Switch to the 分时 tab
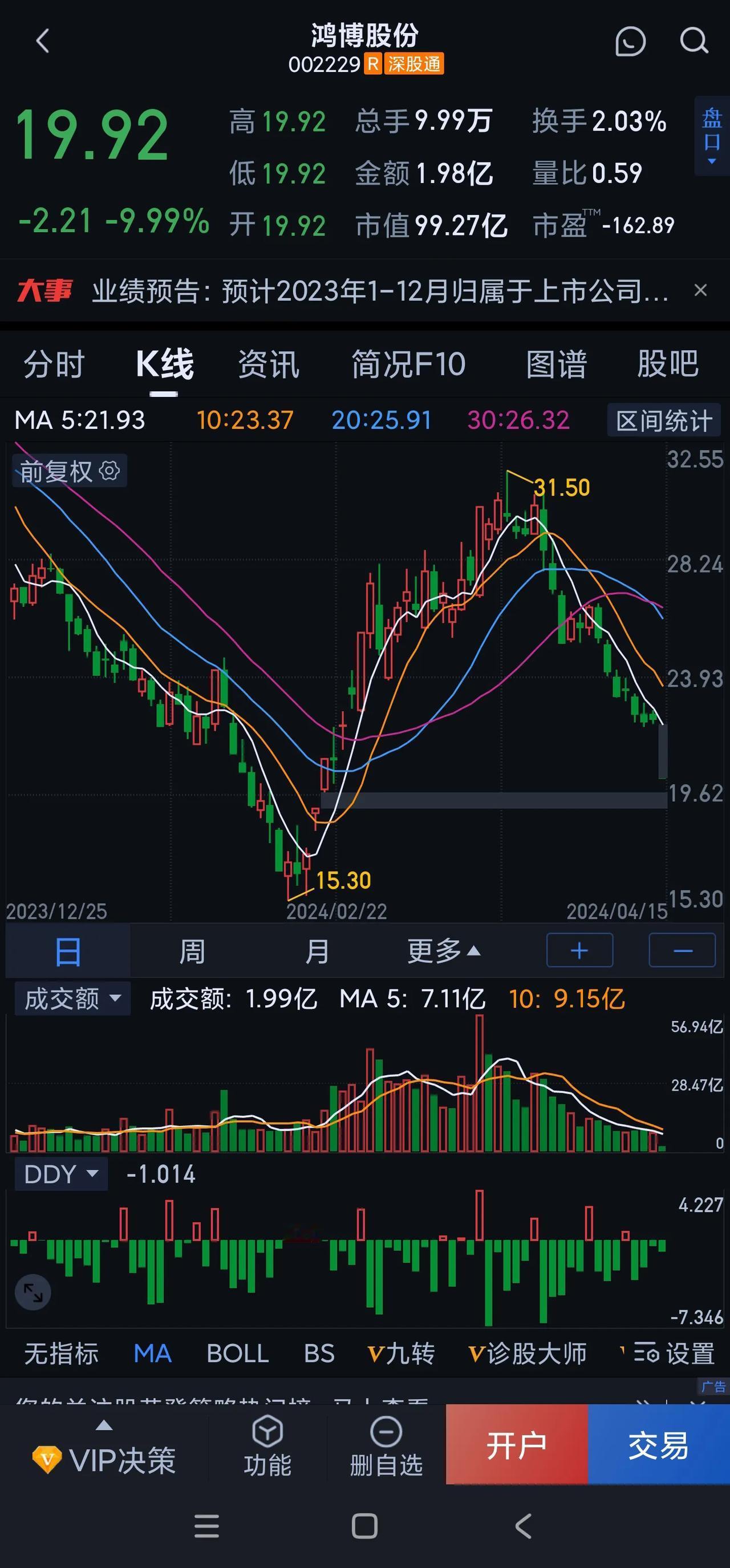This screenshot has width=730, height=1568. pos(54,364)
